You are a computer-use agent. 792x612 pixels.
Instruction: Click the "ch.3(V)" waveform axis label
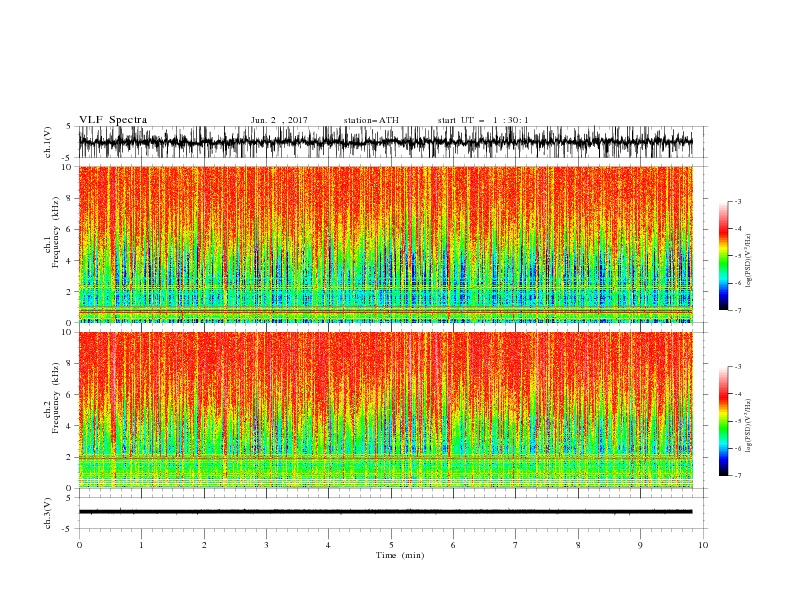pyautogui.click(x=48, y=513)
